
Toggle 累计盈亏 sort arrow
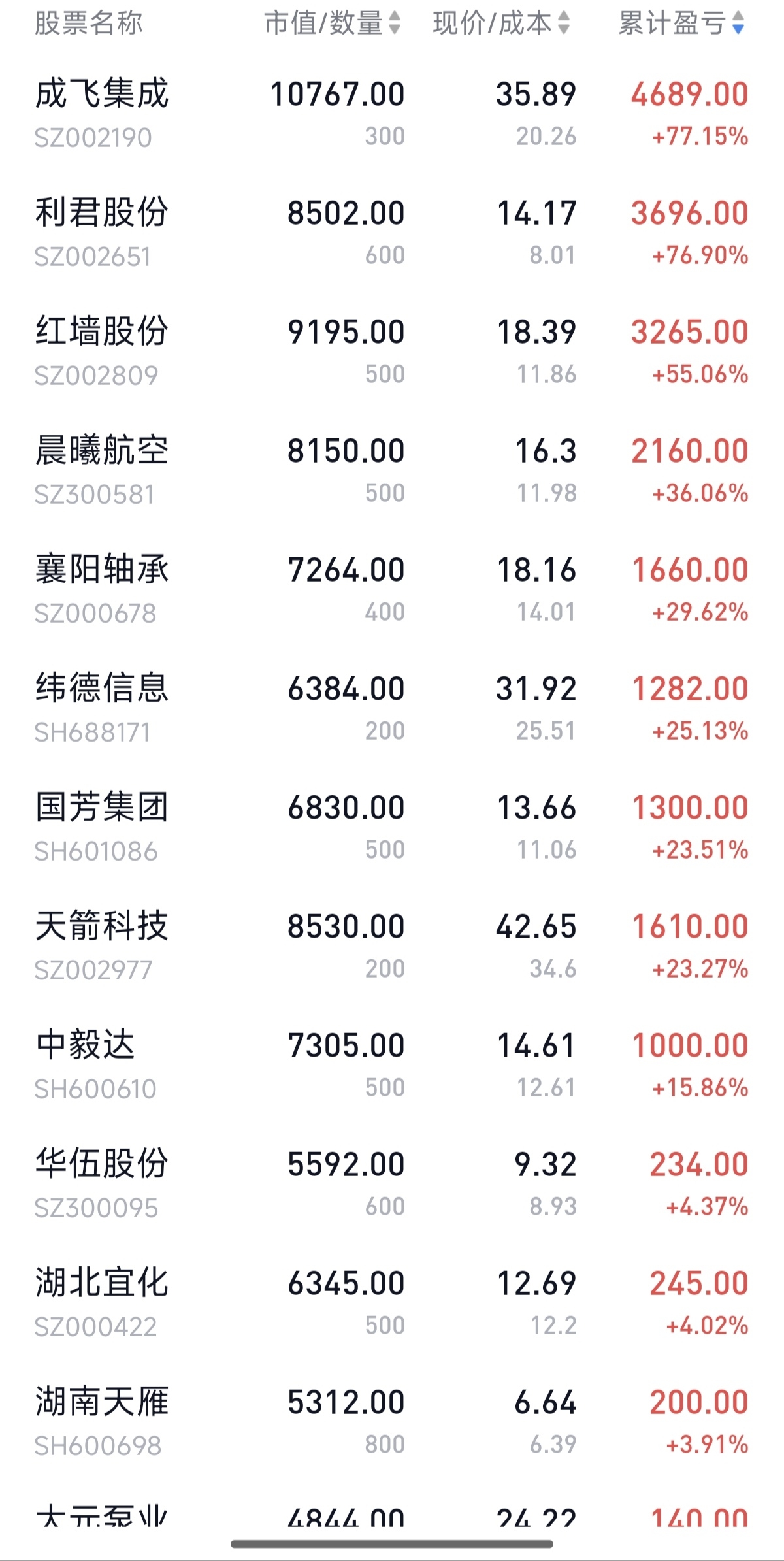click(738, 24)
